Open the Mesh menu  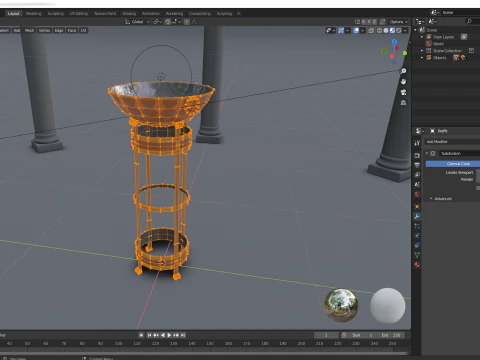(x=29, y=30)
